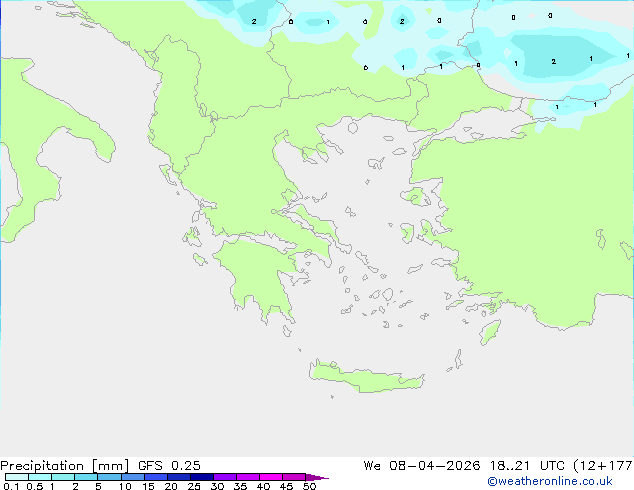Click the island of Crete on the map
Image resolution: width=634 pixels, height=490 pixels.
(x=366, y=378)
